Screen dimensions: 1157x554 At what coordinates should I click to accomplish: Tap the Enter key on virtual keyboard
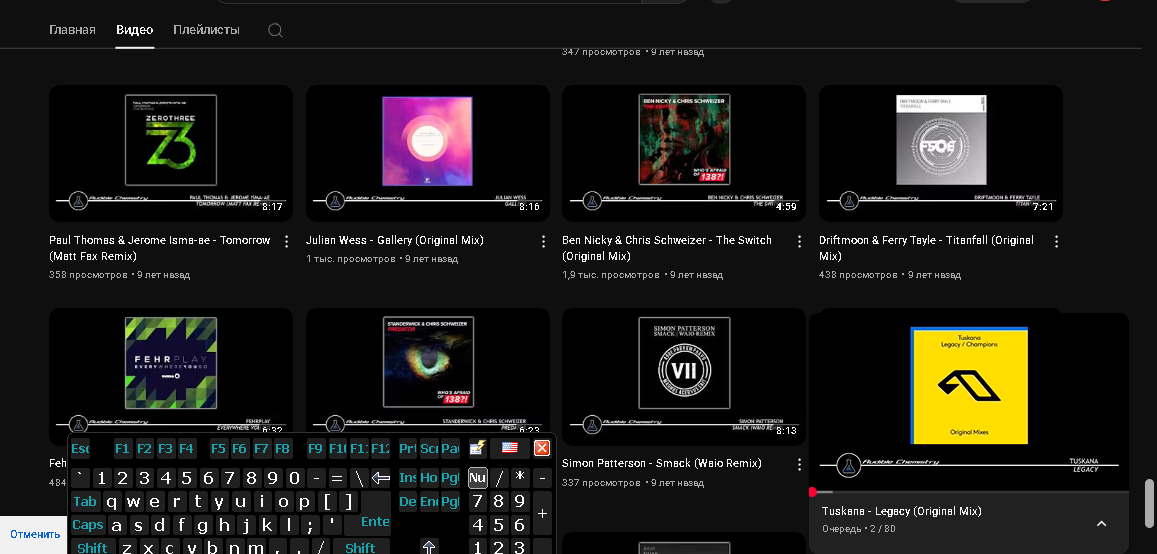tap(376, 522)
